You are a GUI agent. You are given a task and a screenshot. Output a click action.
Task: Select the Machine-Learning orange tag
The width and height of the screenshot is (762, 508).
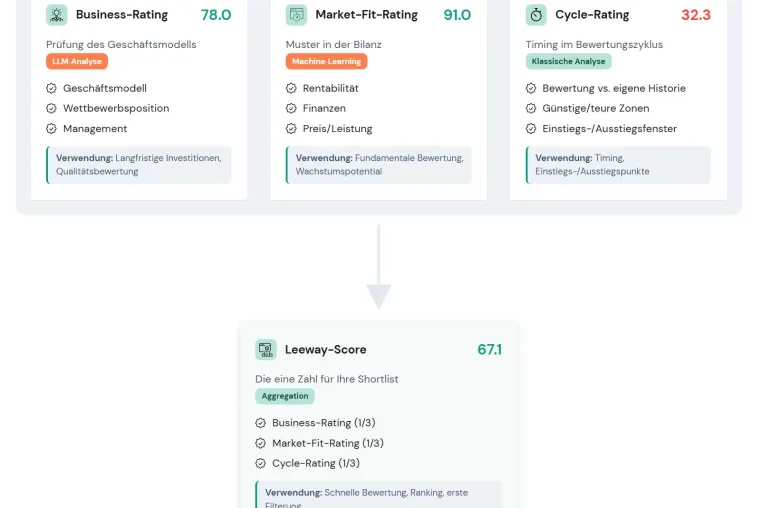pos(327,61)
